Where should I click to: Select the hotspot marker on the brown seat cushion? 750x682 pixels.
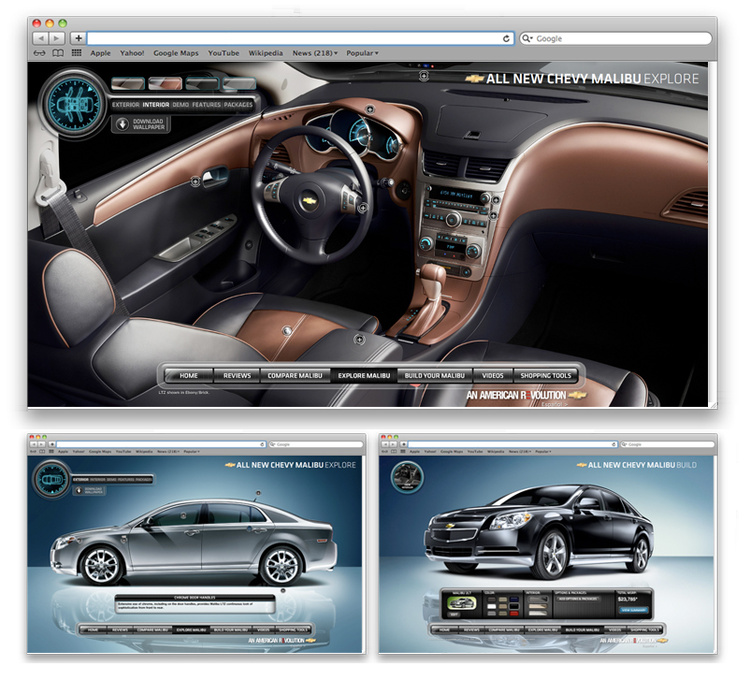tap(287, 331)
